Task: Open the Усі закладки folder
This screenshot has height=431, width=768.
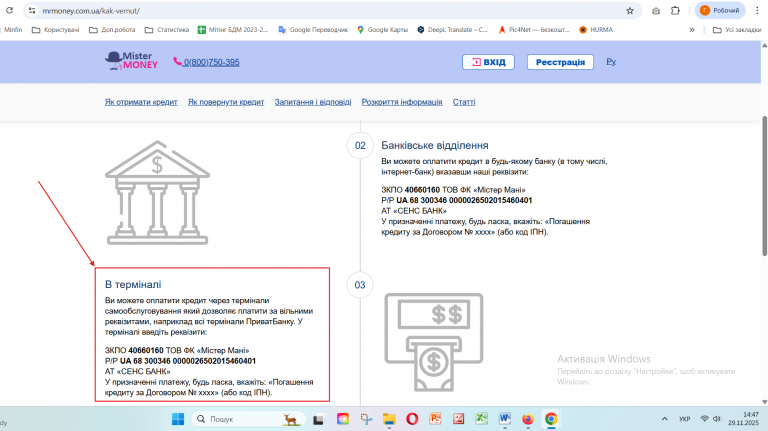Action: tap(737, 30)
